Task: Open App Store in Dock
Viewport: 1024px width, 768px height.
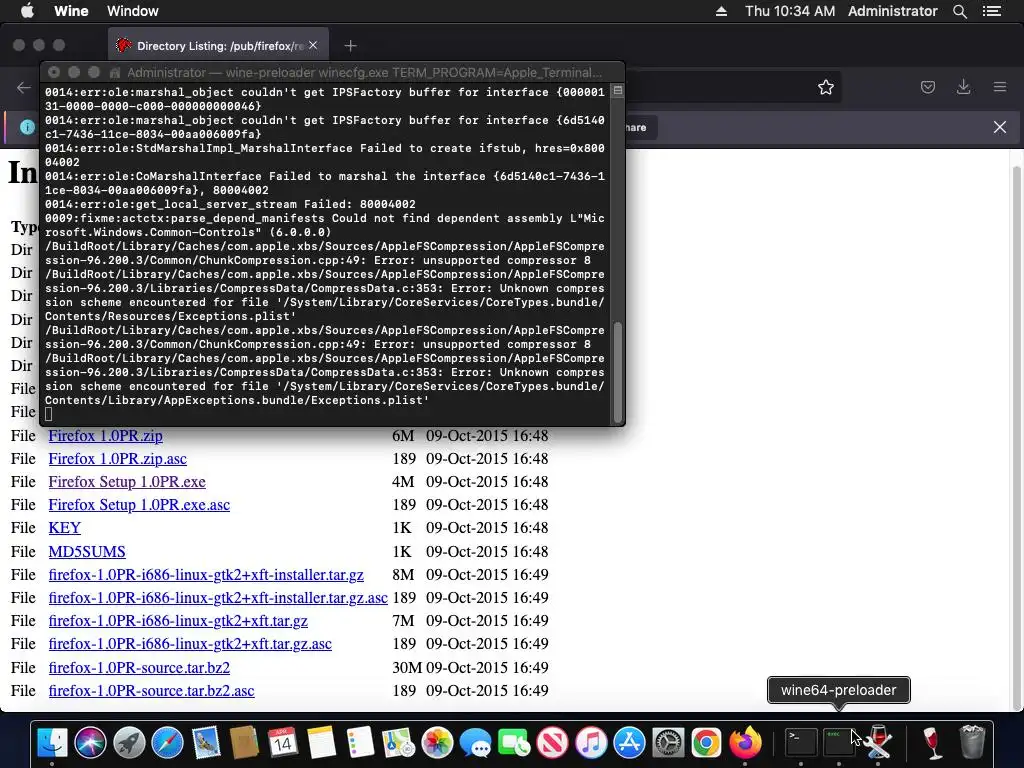Action: pos(629,743)
